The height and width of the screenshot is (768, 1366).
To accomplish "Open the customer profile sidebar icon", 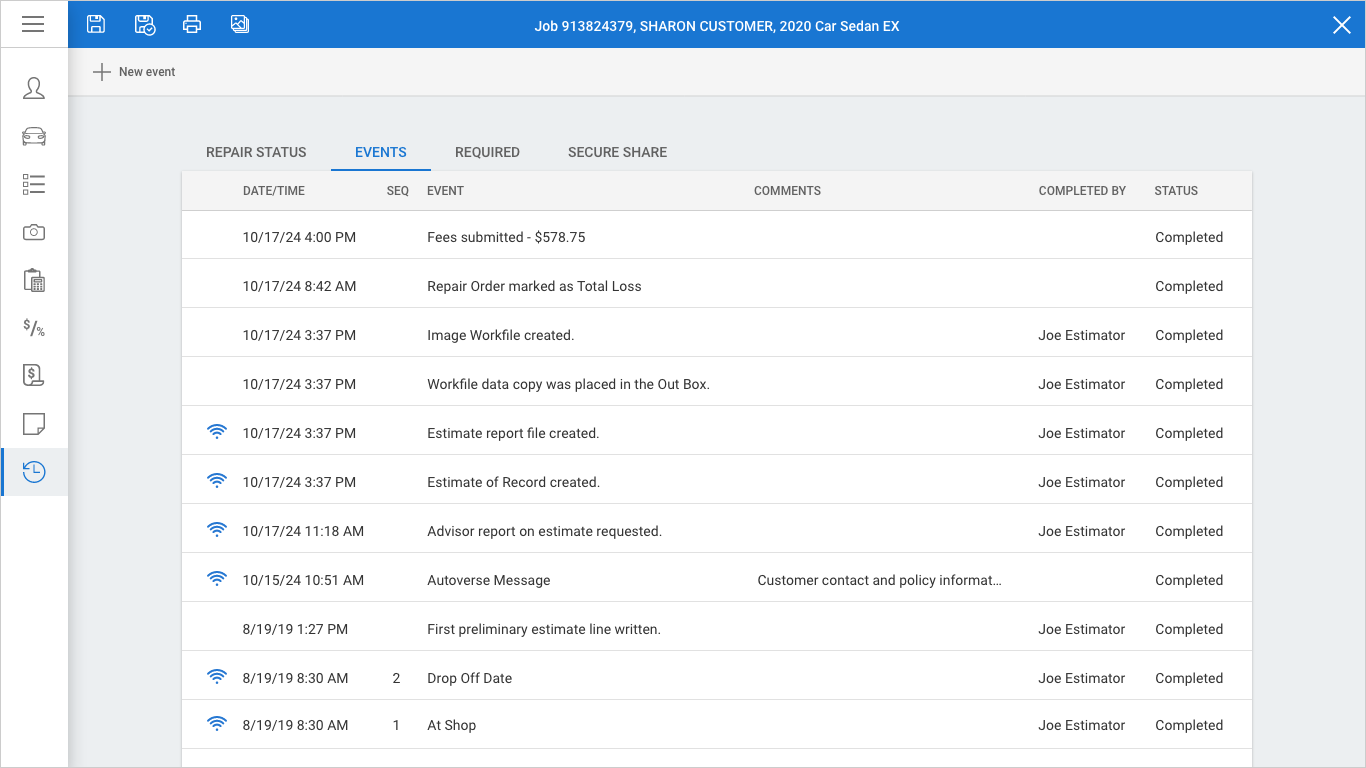I will (x=34, y=88).
